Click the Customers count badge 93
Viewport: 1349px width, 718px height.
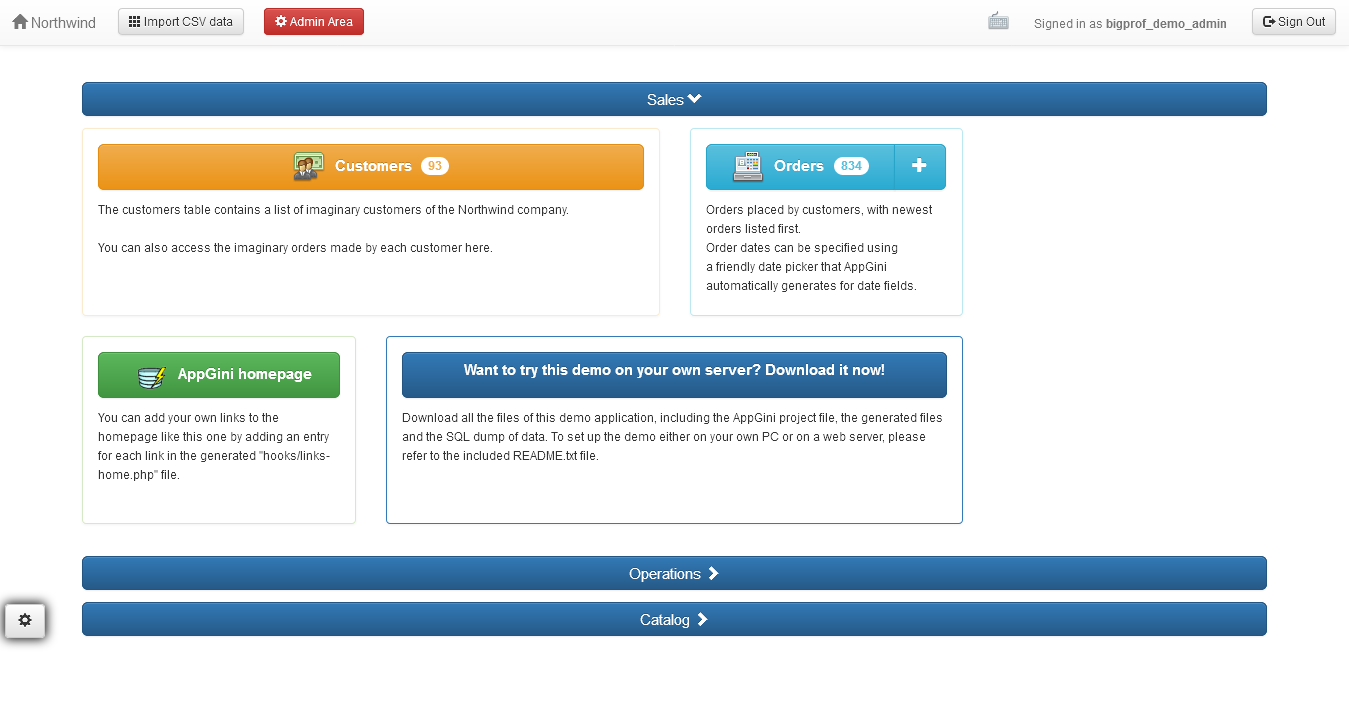[435, 166]
